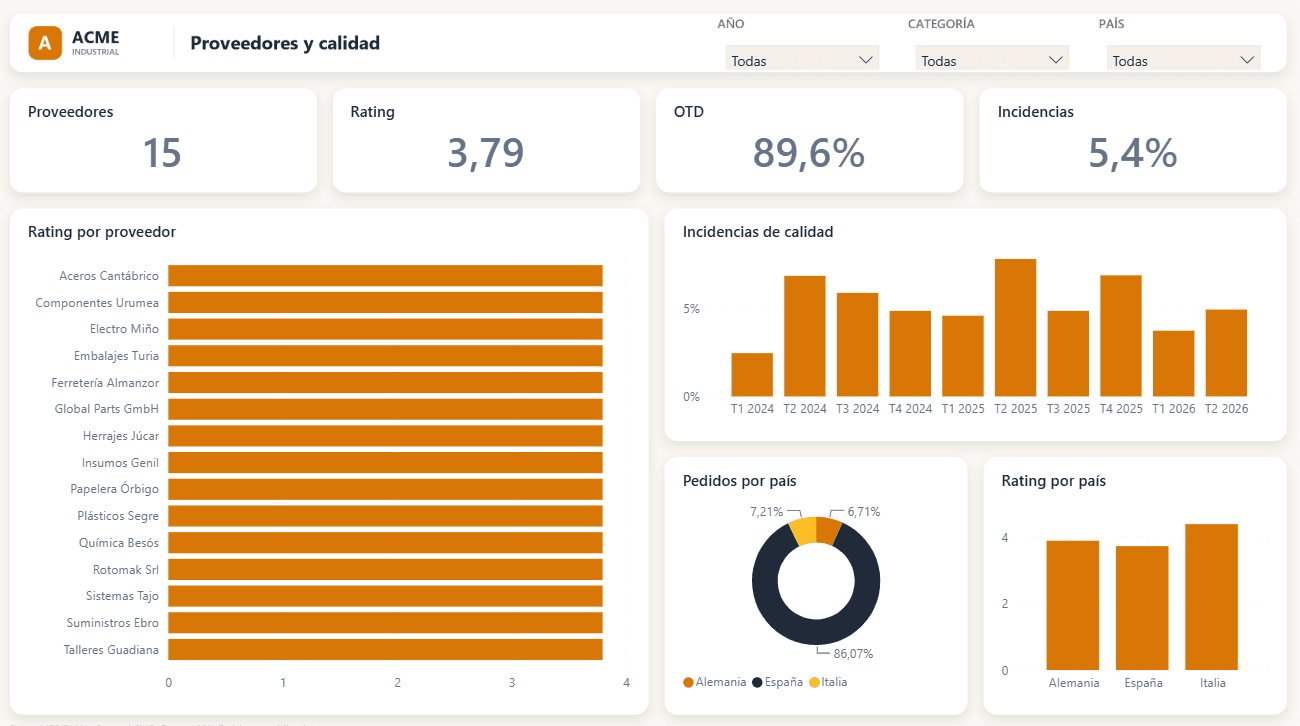Click the Suministros Ebro label

point(112,622)
